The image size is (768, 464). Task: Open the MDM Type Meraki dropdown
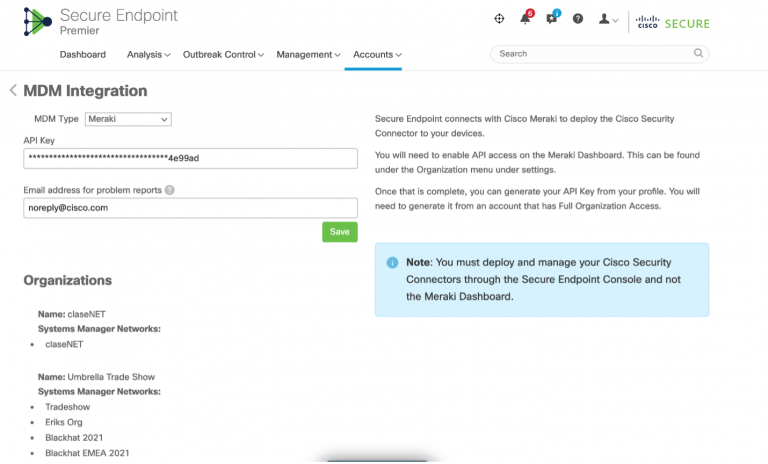128,119
